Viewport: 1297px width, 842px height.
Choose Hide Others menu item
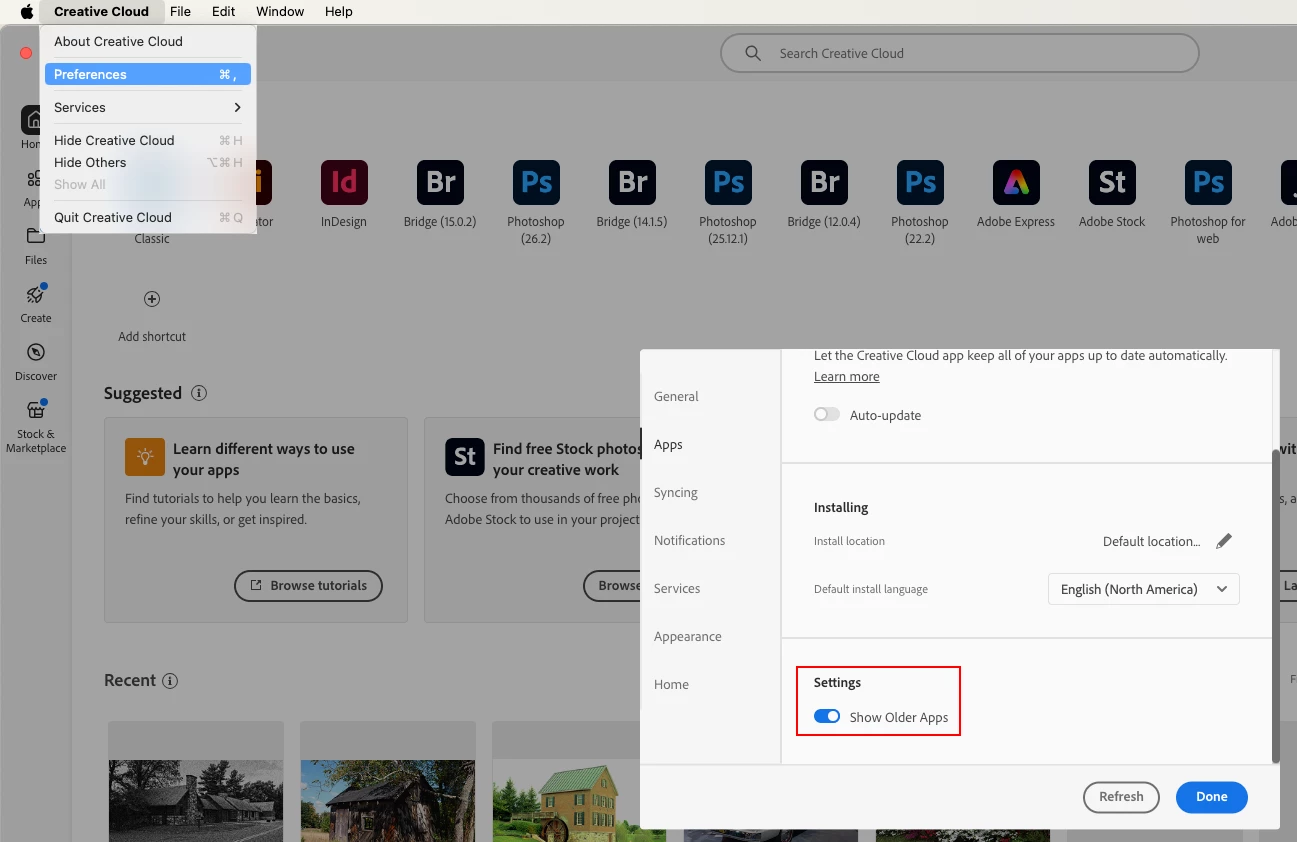[148, 162]
